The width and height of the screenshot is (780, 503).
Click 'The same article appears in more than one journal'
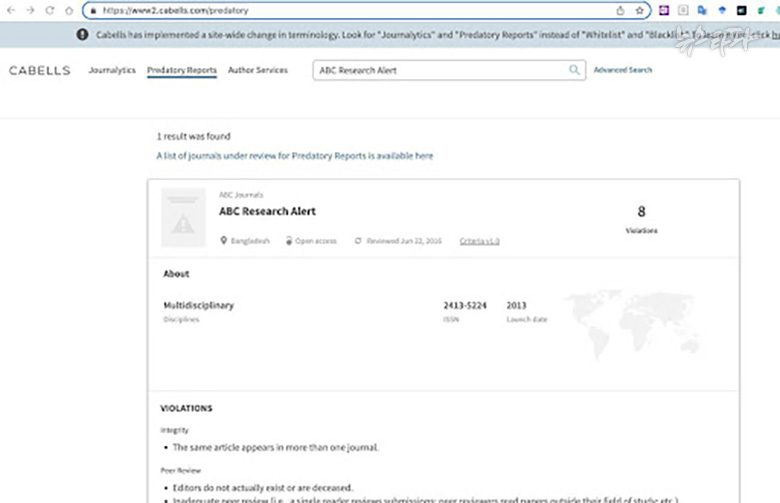click(276, 447)
